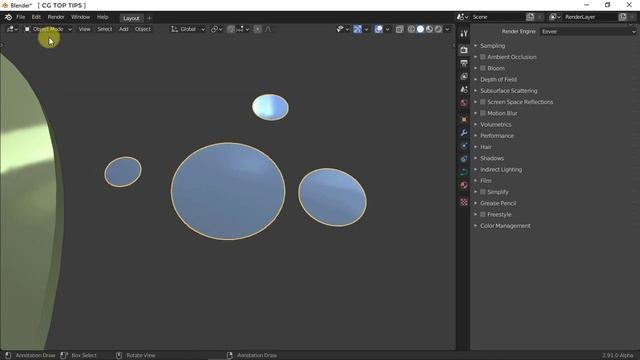This screenshot has width=640, height=360.
Task: Enable Freestyle checkbox
Action: coord(483,214)
